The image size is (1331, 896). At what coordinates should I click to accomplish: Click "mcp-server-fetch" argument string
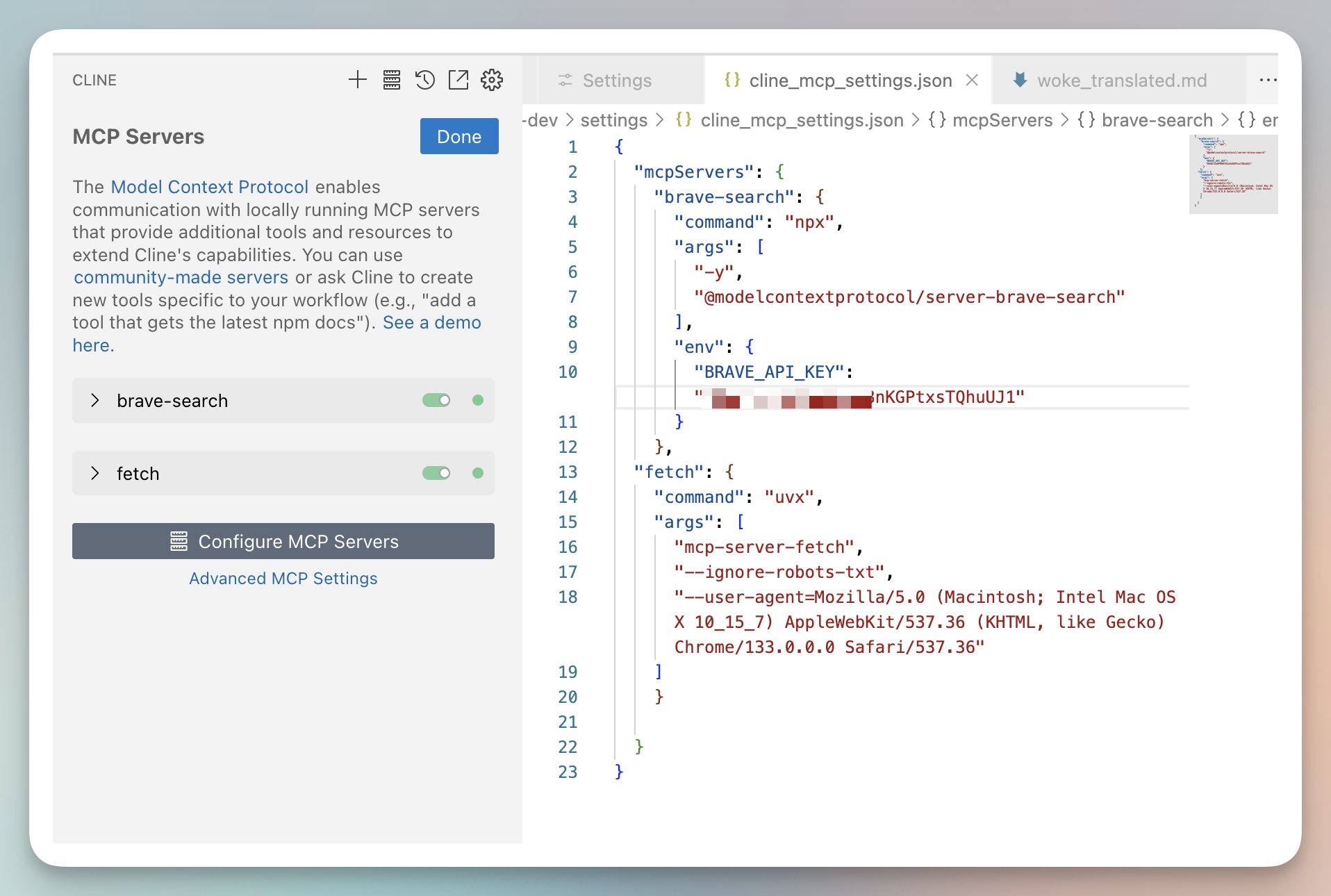pos(764,547)
